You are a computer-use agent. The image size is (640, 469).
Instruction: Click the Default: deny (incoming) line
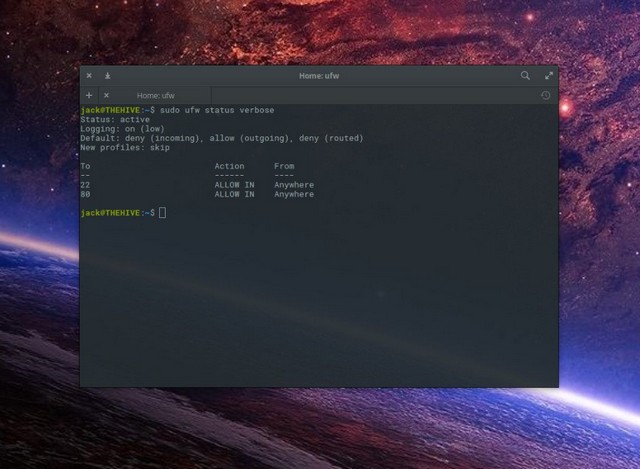222,138
